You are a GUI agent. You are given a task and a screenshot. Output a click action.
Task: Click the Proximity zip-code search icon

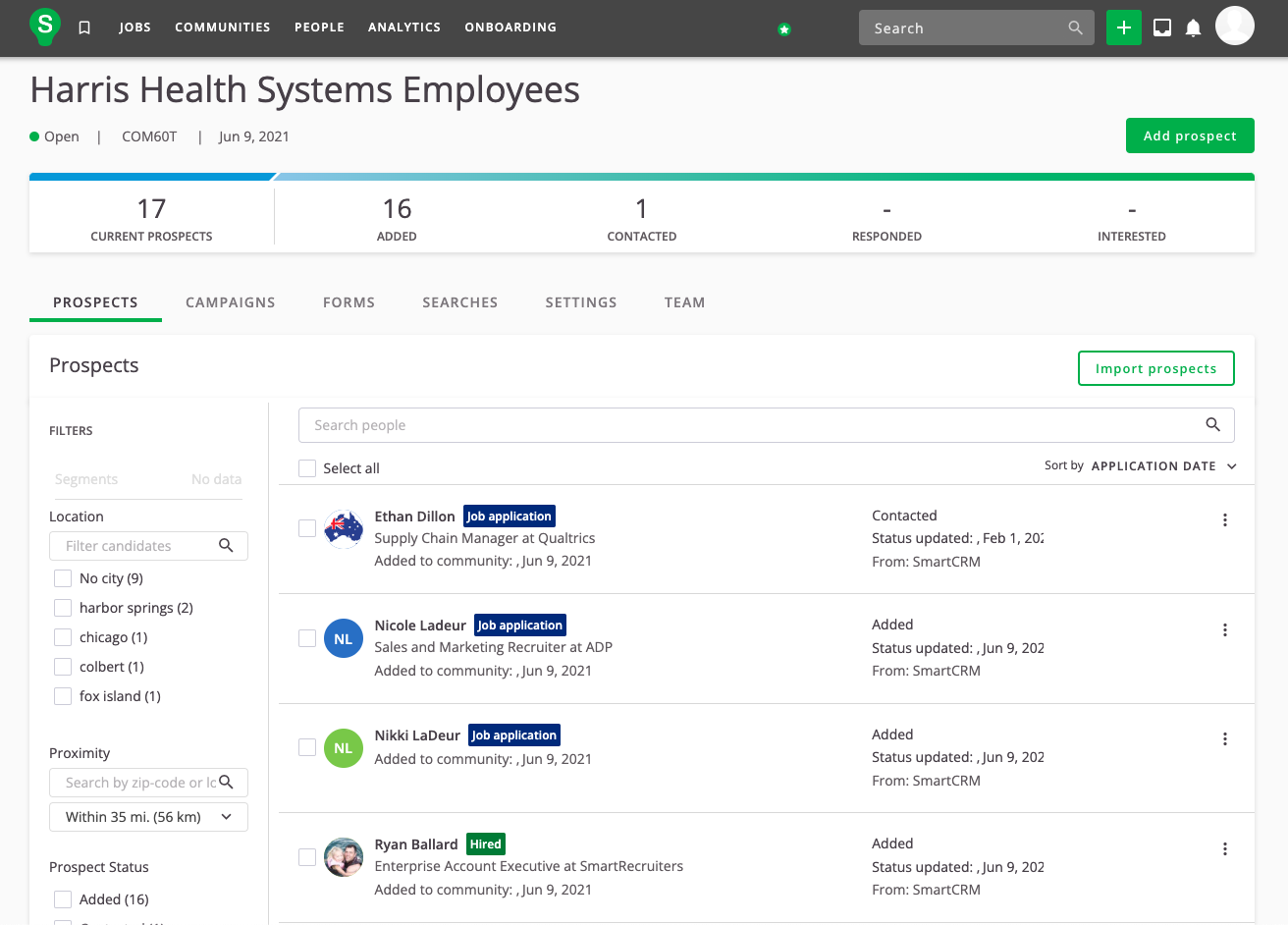click(x=226, y=783)
